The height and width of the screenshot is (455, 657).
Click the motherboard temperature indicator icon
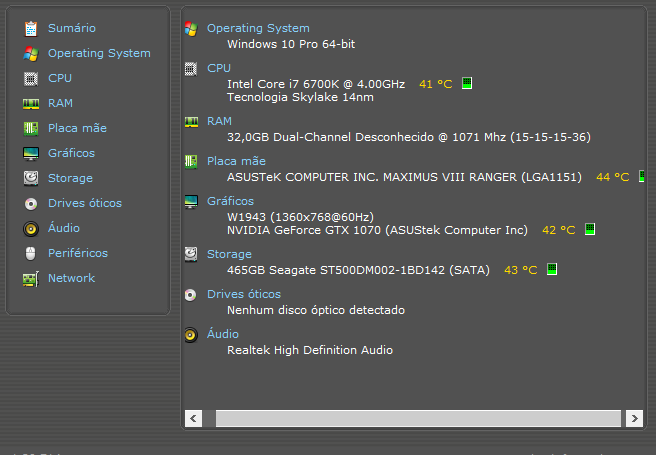pos(641,176)
